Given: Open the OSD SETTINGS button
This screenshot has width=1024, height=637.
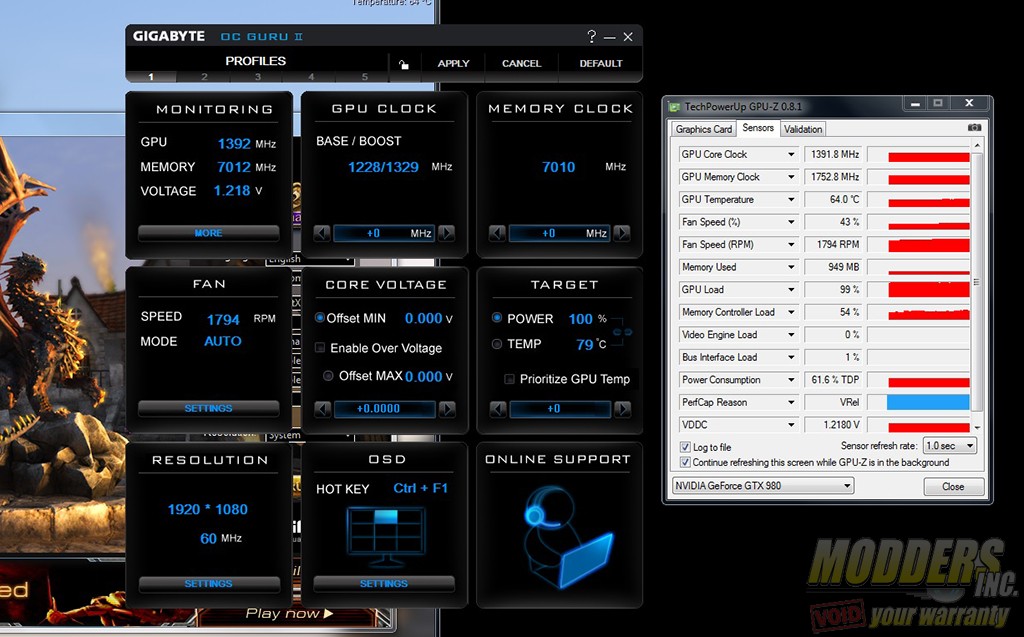Looking at the screenshot, I should [384, 583].
